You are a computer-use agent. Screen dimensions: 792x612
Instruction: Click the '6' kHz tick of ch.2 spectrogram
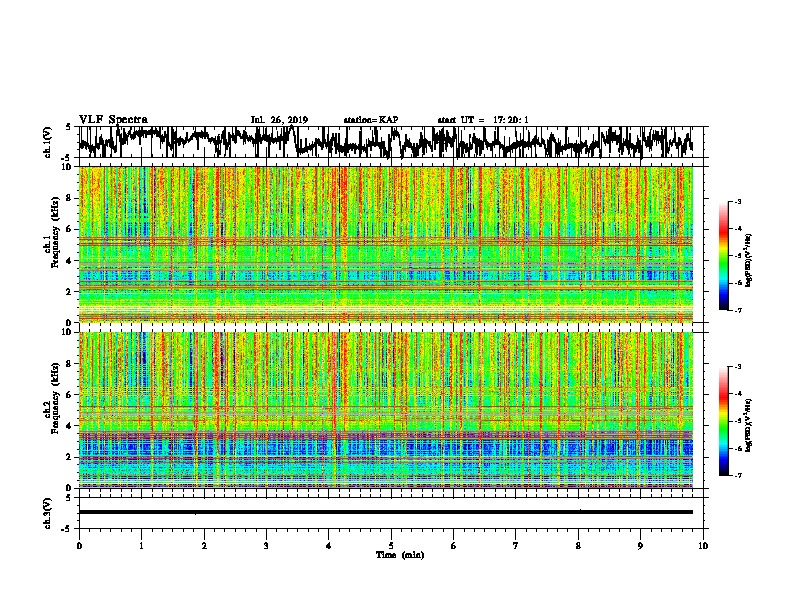pos(70,395)
